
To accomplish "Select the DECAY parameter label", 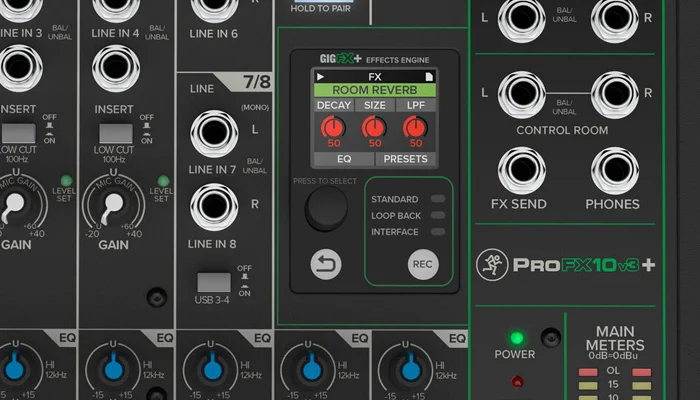I will click(334, 105).
